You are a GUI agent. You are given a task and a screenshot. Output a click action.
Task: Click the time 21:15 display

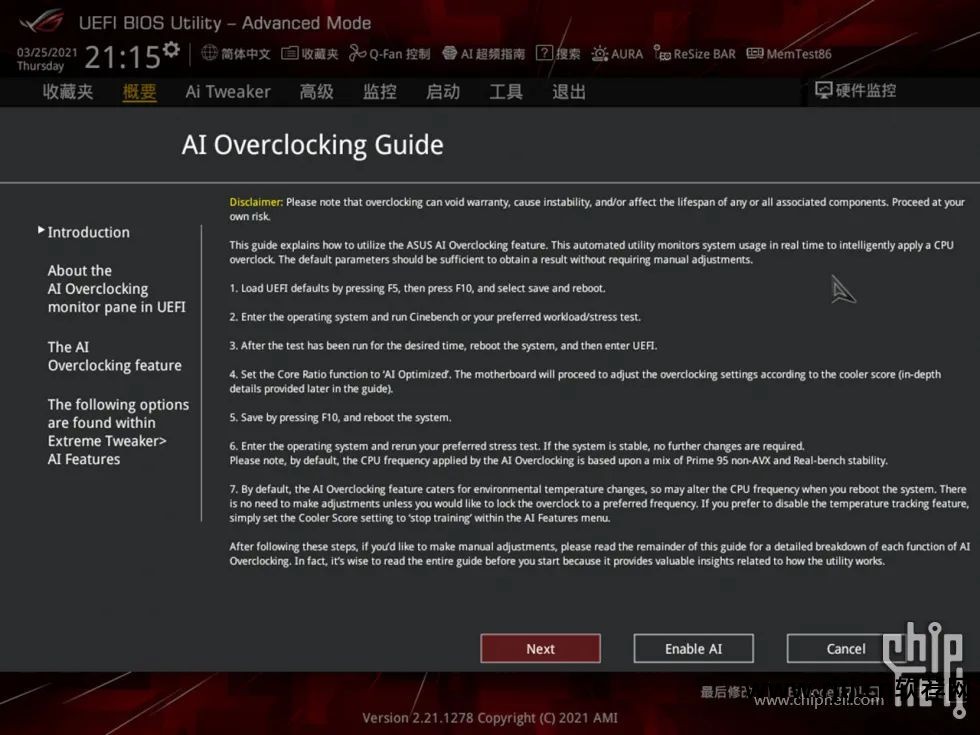click(122, 58)
